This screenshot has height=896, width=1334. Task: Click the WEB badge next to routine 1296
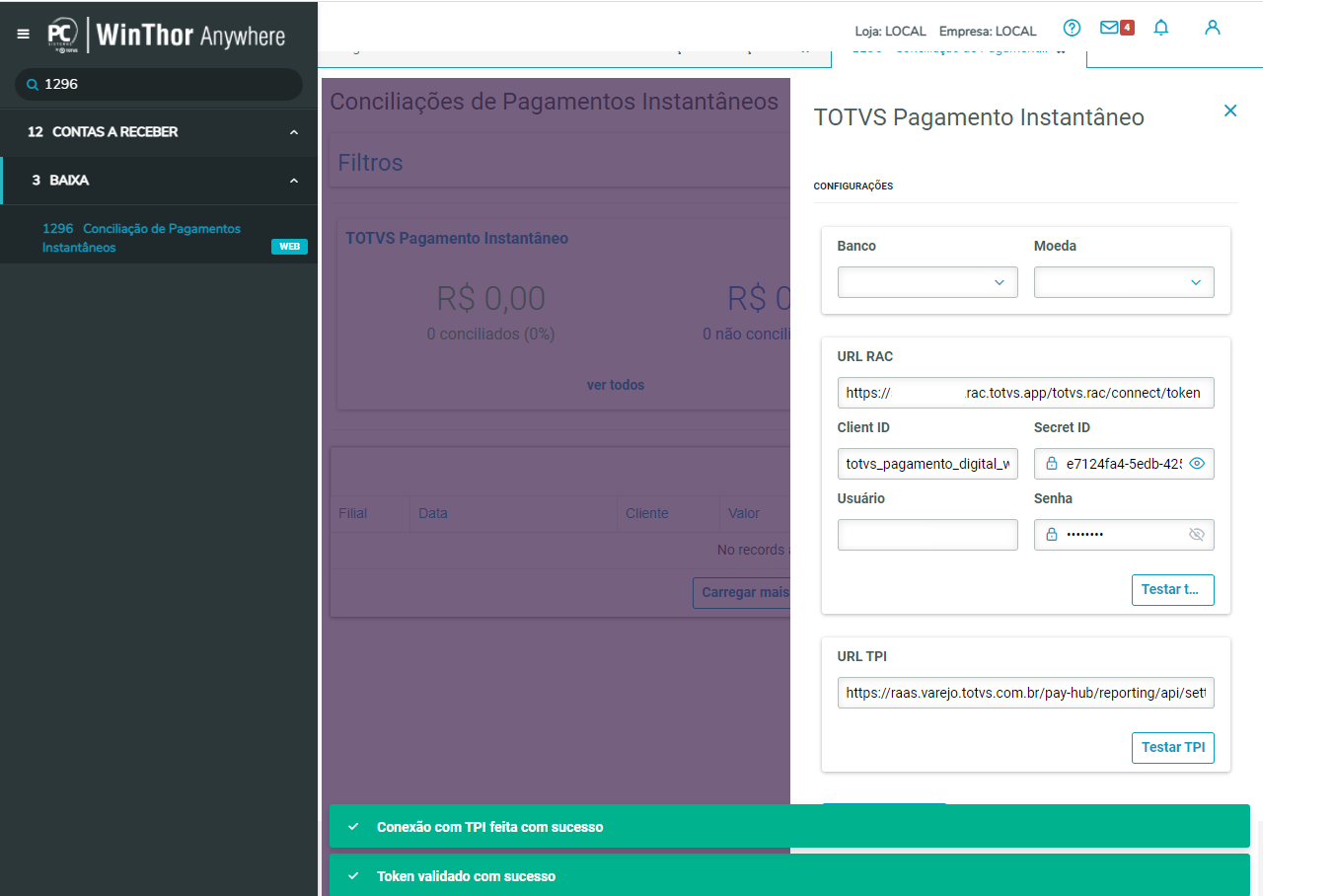(289, 247)
